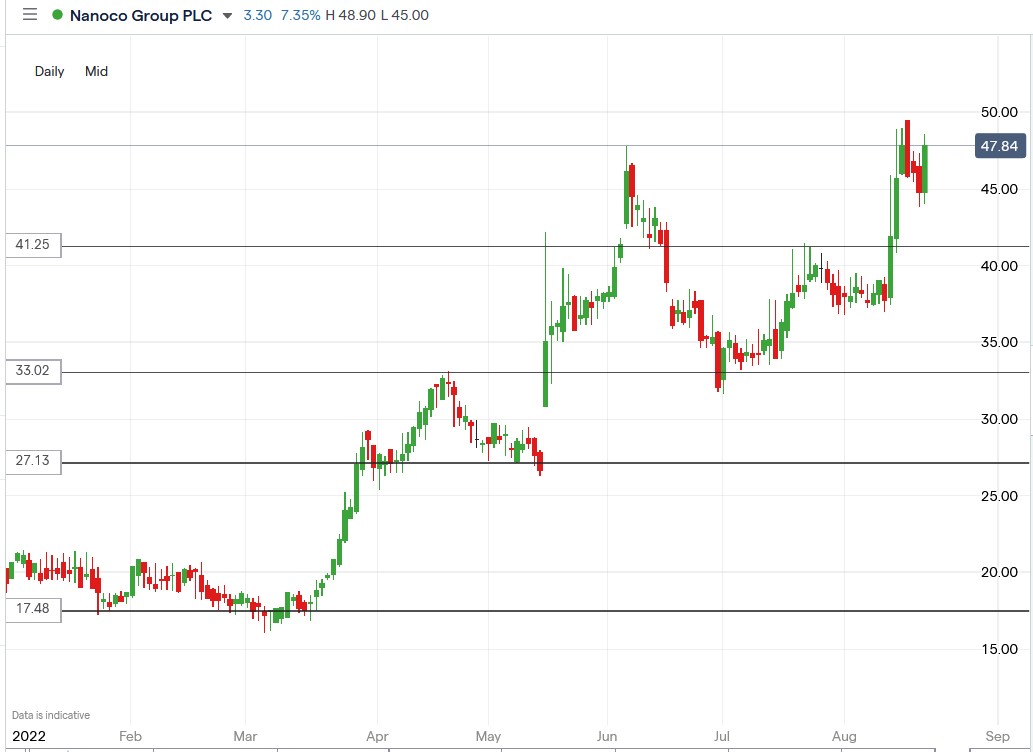Click the 50.00 mark on the price axis
The width and height of the screenshot is (1033, 752).
[998, 112]
